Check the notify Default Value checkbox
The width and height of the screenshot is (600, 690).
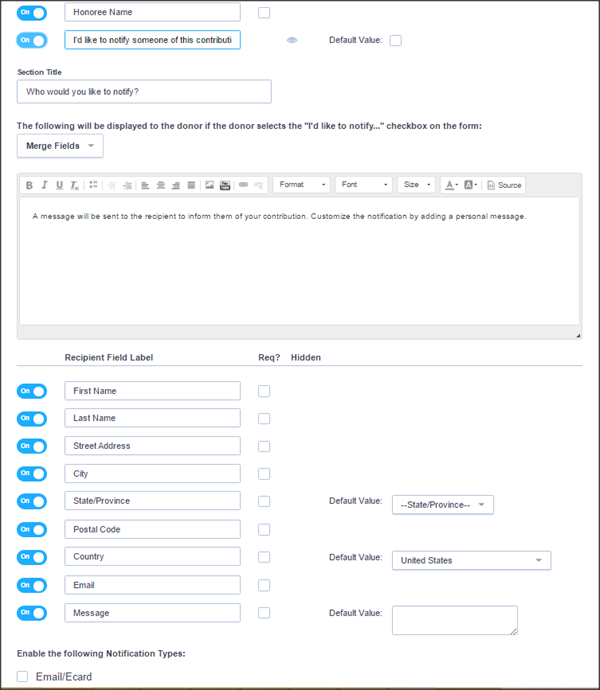(x=396, y=40)
